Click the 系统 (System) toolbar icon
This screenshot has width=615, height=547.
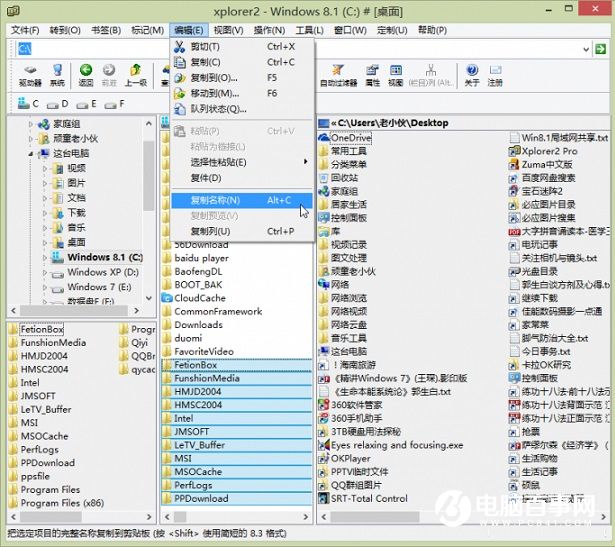[57, 75]
